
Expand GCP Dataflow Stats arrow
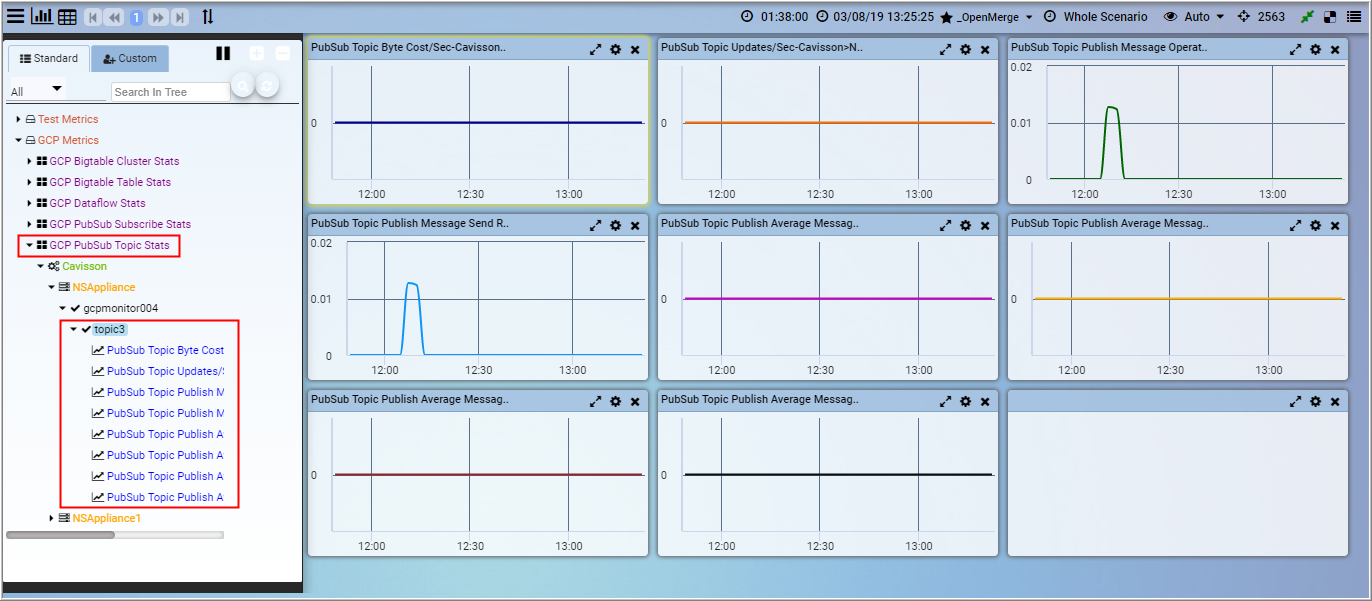(x=29, y=203)
